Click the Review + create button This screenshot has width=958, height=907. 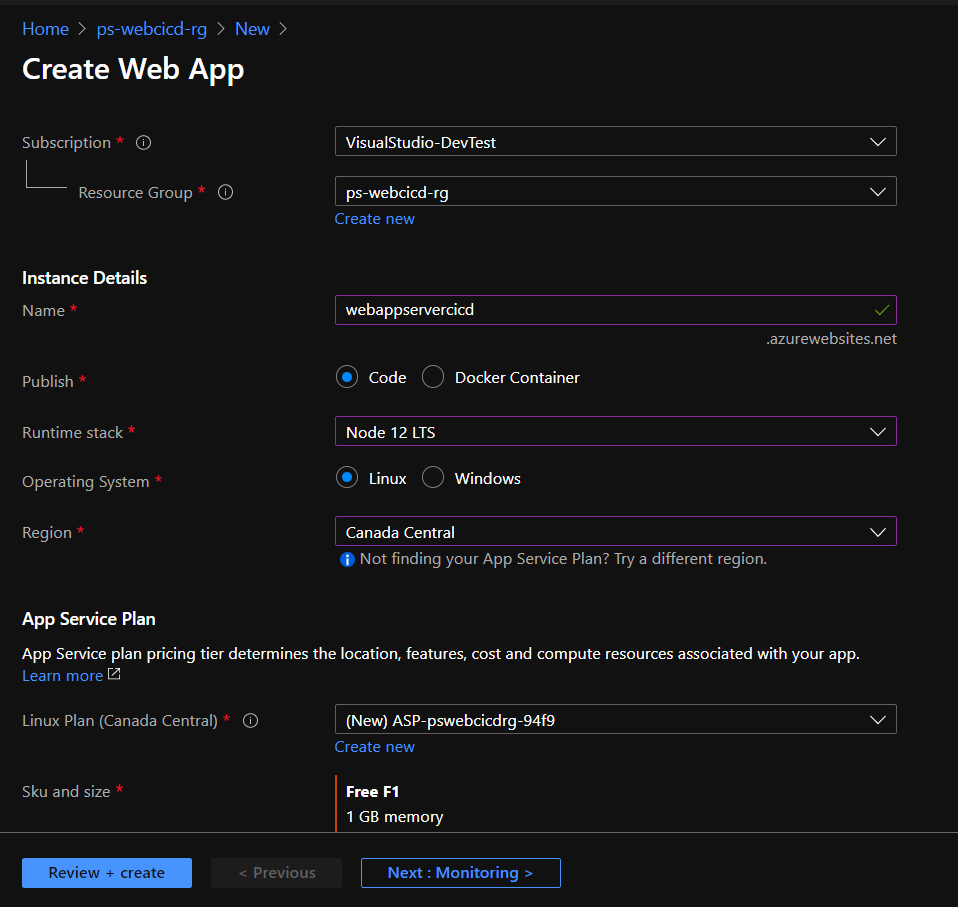(x=106, y=872)
